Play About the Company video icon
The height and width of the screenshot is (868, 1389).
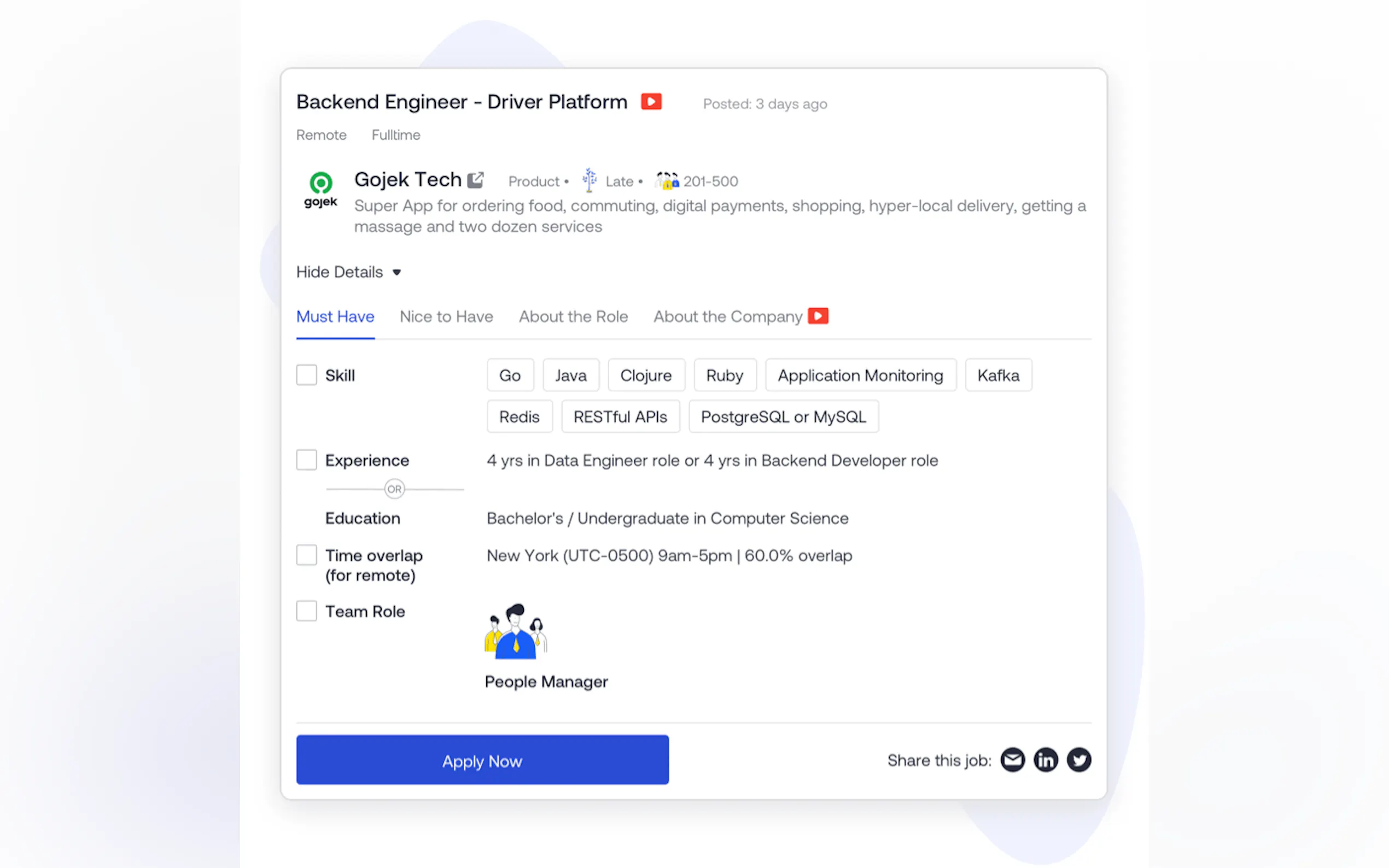(818, 316)
